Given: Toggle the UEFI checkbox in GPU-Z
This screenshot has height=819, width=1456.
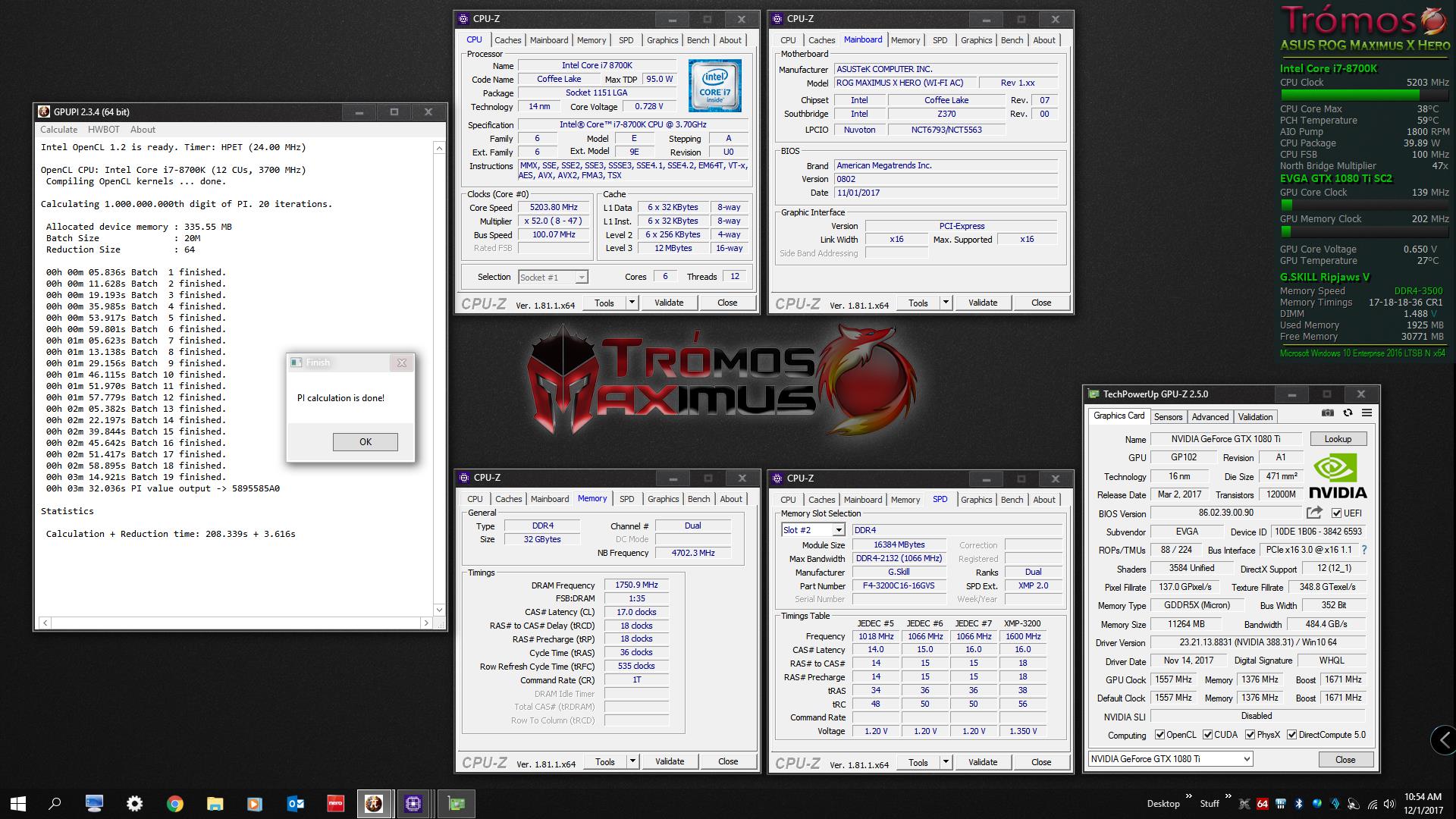Looking at the screenshot, I should click(x=1336, y=513).
